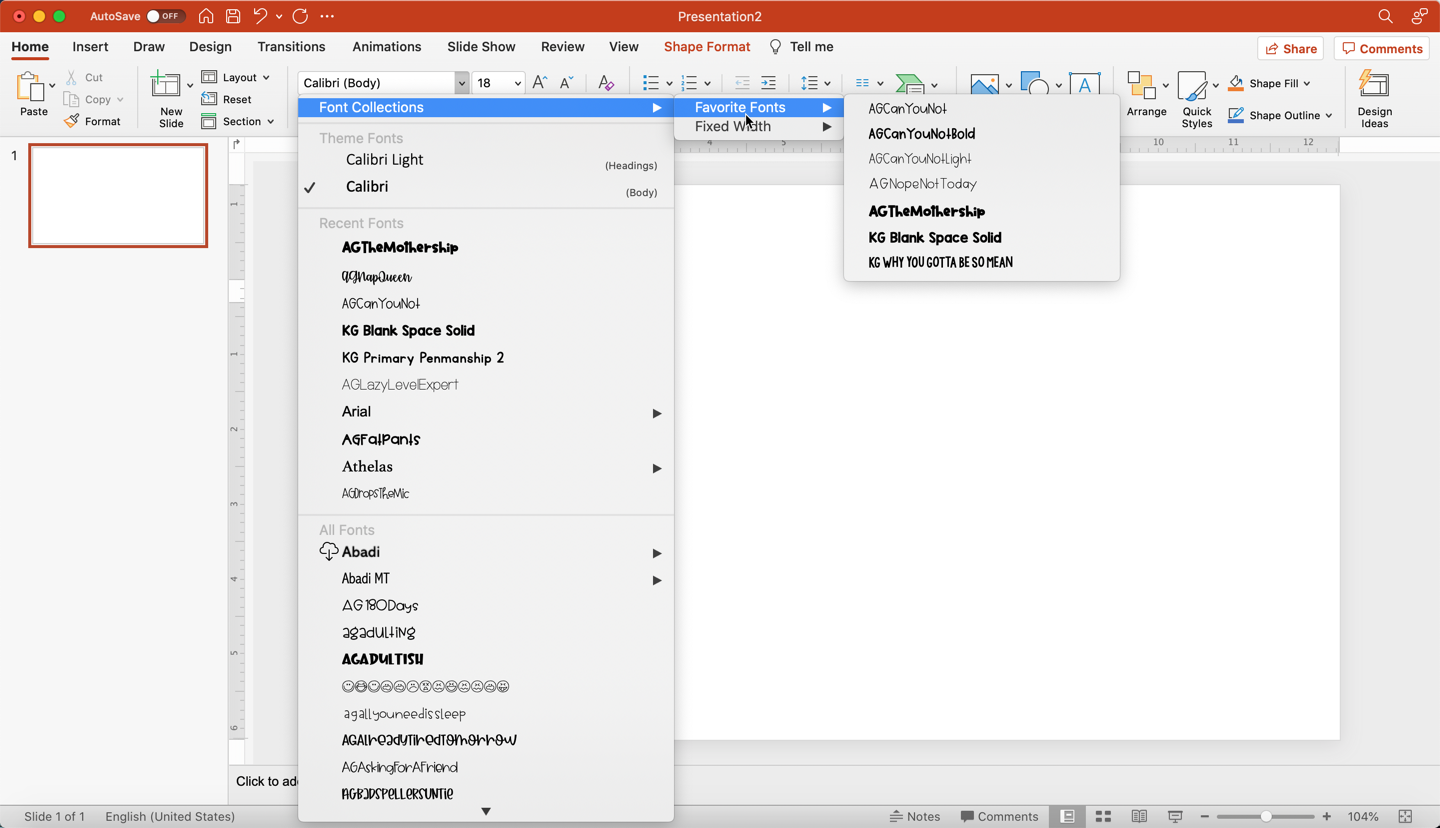
Task: Toggle the AutoSave switch
Action: pyautogui.click(x=164, y=16)
